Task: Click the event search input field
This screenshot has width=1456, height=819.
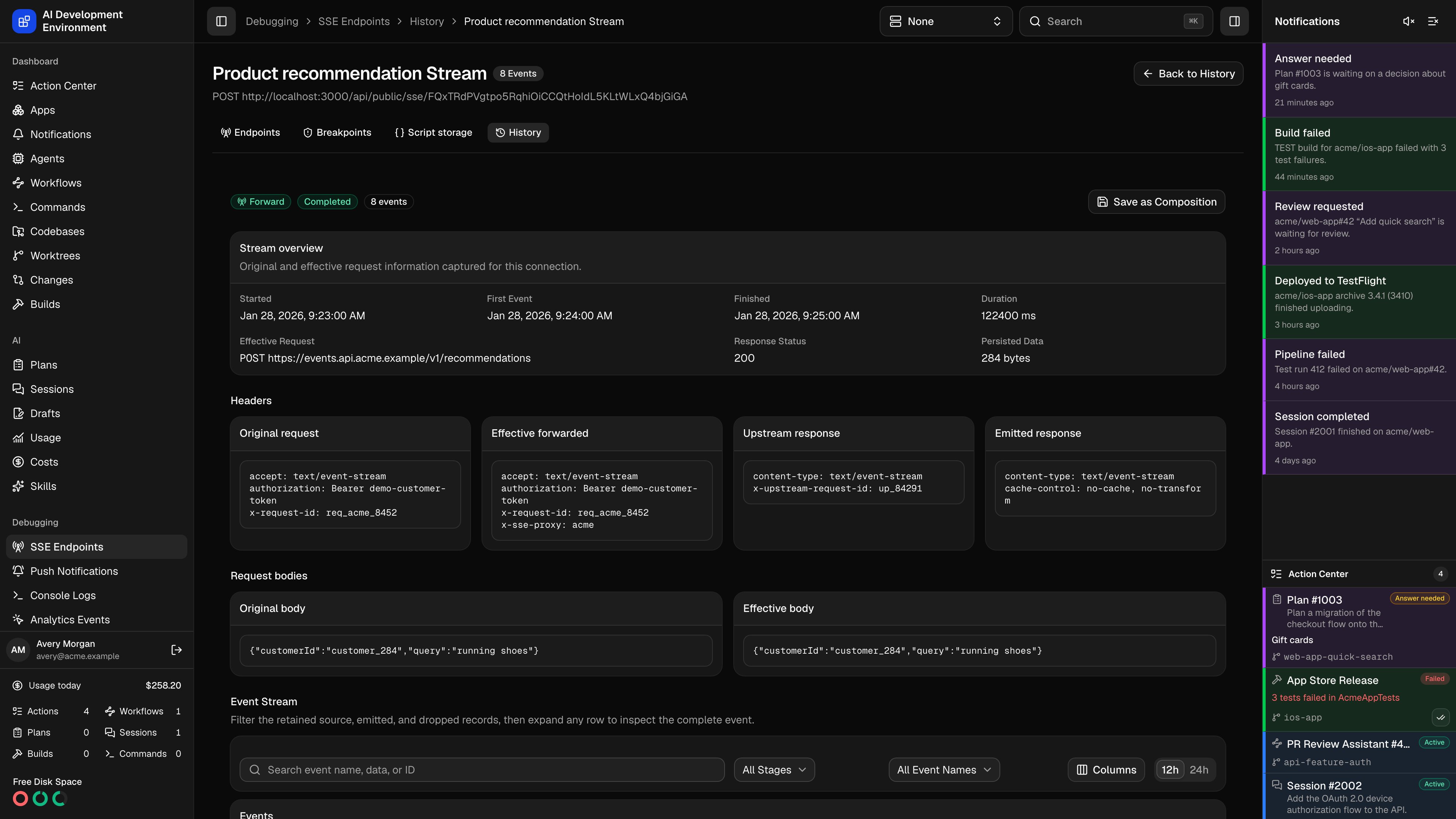Action: point(482,770)
